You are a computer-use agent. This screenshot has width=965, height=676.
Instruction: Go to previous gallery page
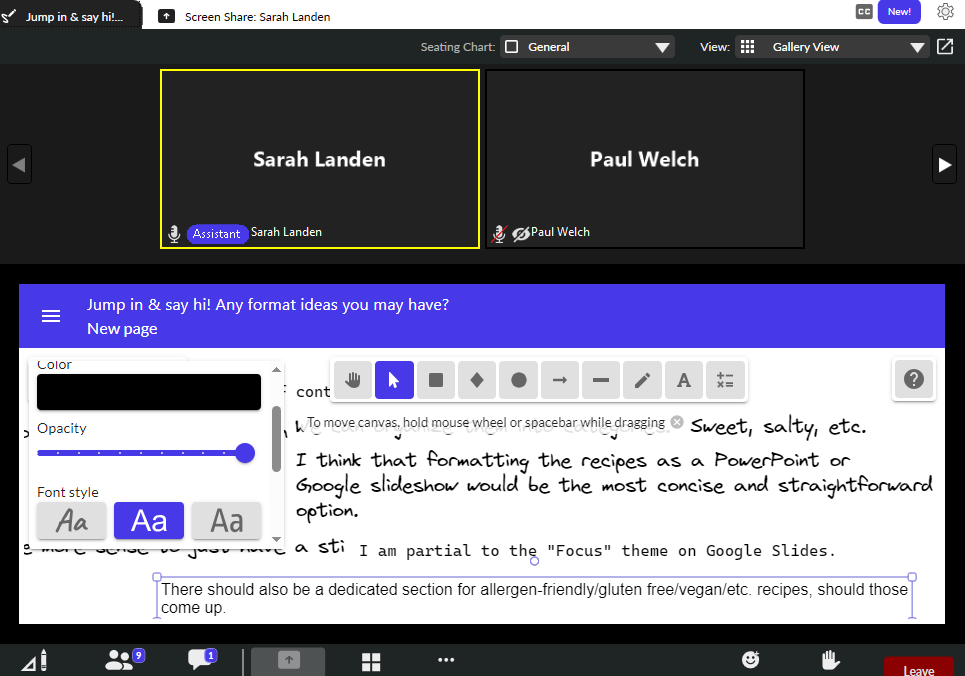click(x=19, y=164)
